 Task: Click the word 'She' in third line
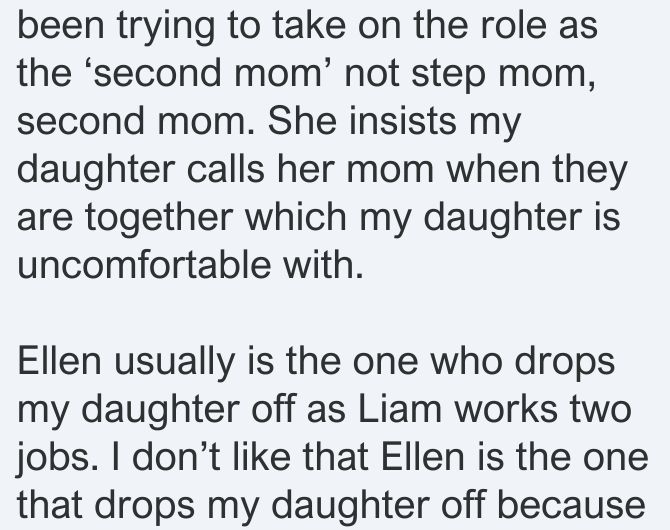click(x=302, y=121)
